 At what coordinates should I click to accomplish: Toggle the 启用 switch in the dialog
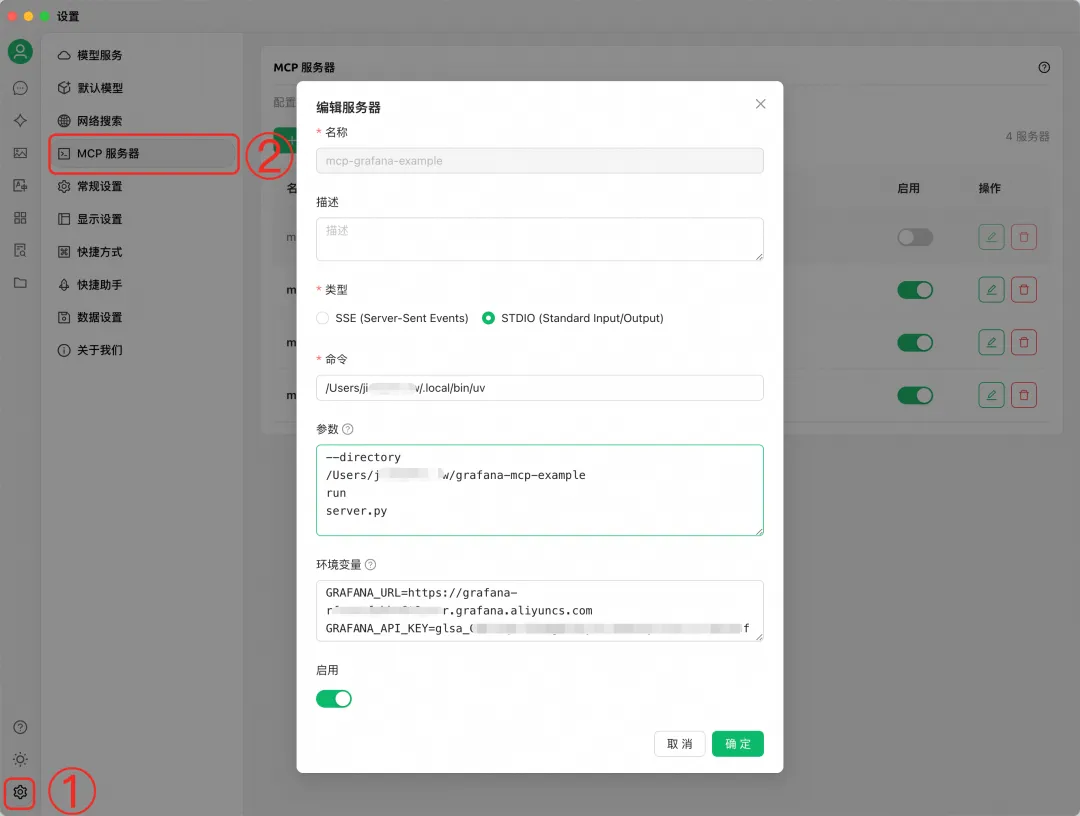click(334, 699)
